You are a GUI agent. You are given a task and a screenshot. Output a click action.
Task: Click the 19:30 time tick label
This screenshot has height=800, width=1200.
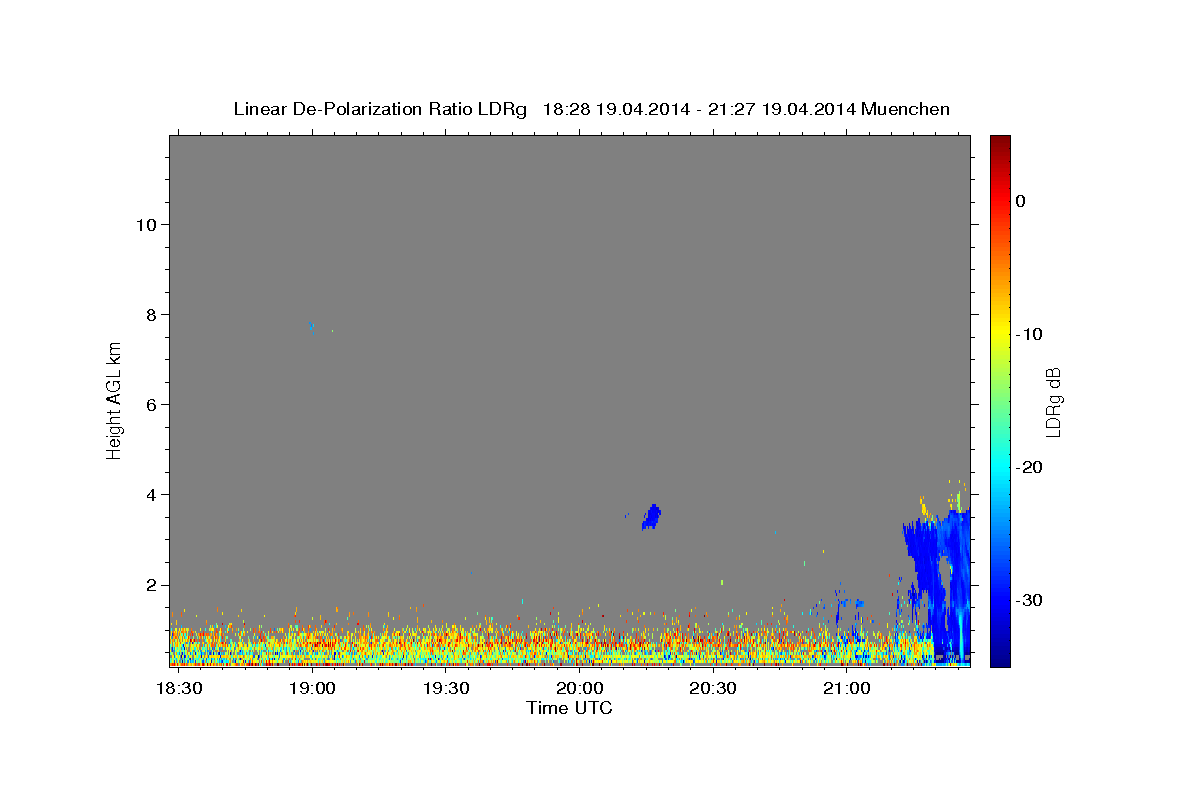coord(446,688)
